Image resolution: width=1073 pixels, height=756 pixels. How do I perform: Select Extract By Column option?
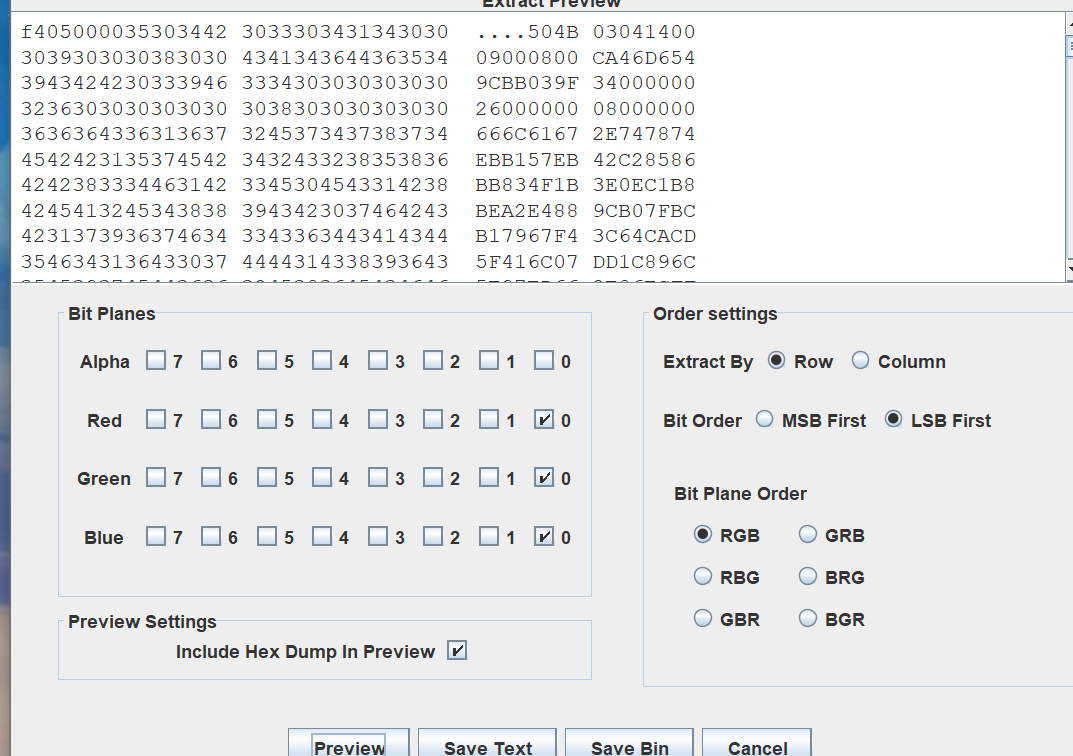point(861,361)
